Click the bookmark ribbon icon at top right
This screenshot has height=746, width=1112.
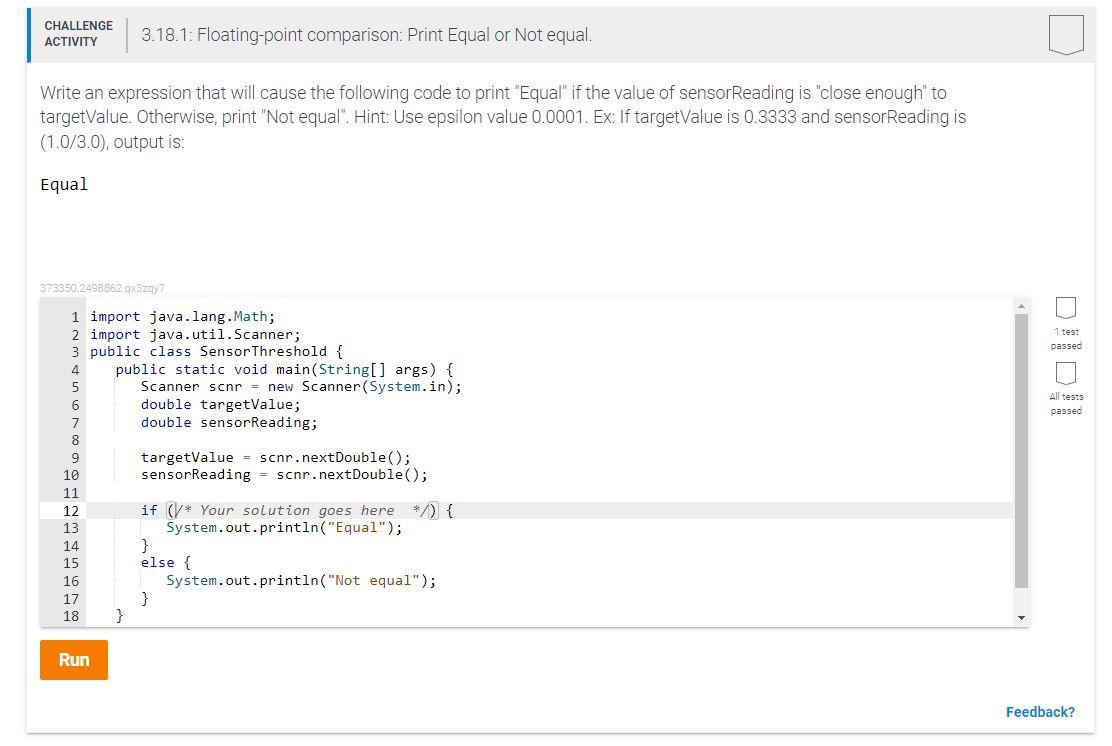click(1064, 33)
